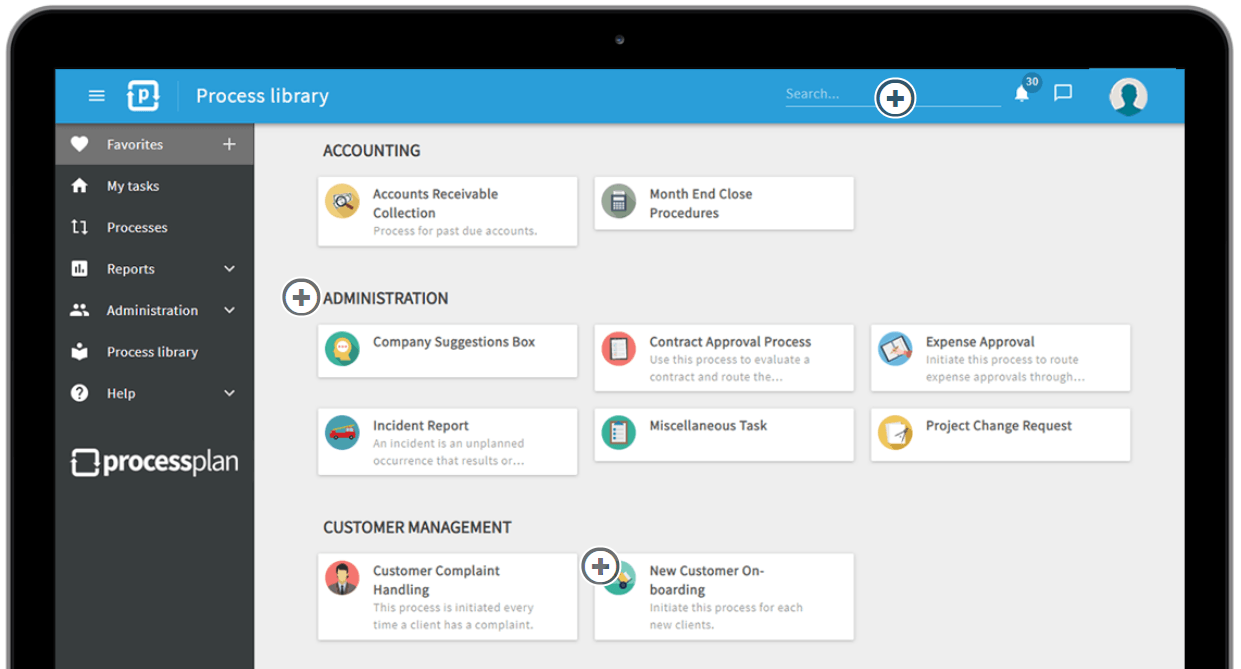1241x669 pixels.
Task: Click Miscellaneous Task checklist icon
Action: (x=619, y=433)
